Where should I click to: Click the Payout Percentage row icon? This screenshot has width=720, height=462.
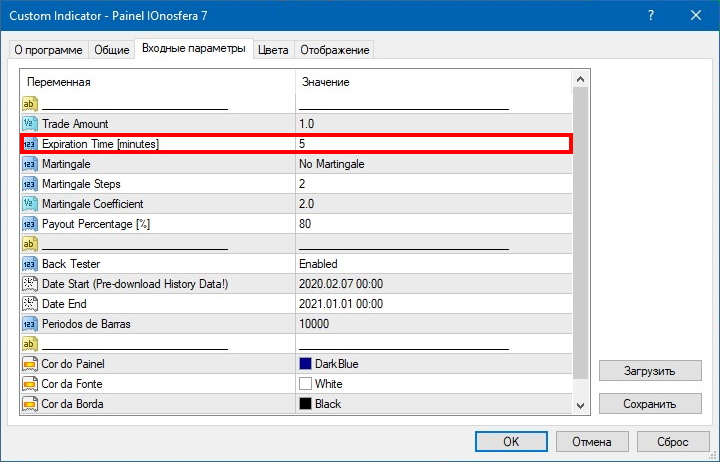(29, 224)
